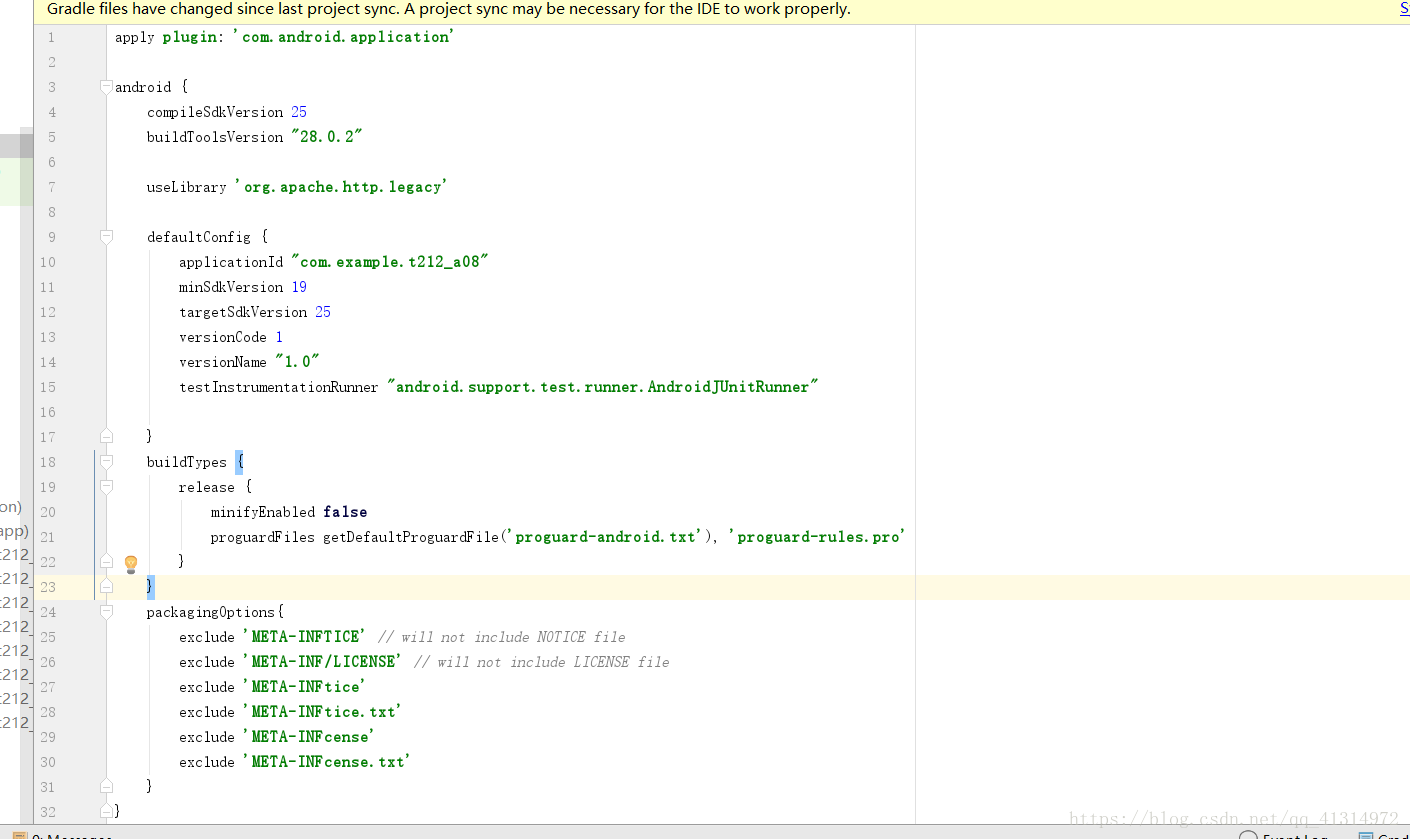
Task: Click the useLibrary keyword
Action: [x=187, y=187]
